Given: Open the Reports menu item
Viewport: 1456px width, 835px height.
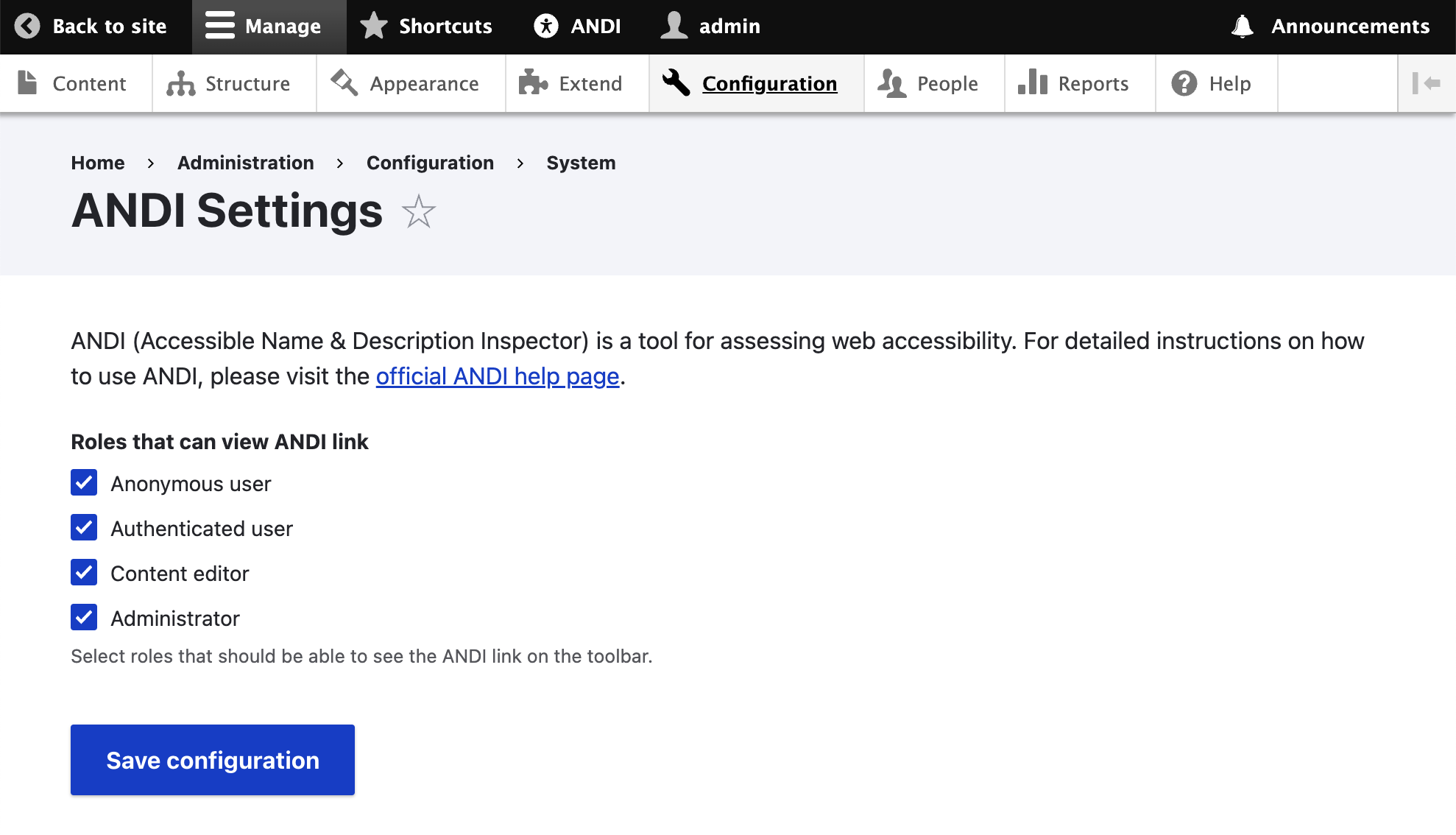Looking at the screenshot, I should coord(1073,84).
